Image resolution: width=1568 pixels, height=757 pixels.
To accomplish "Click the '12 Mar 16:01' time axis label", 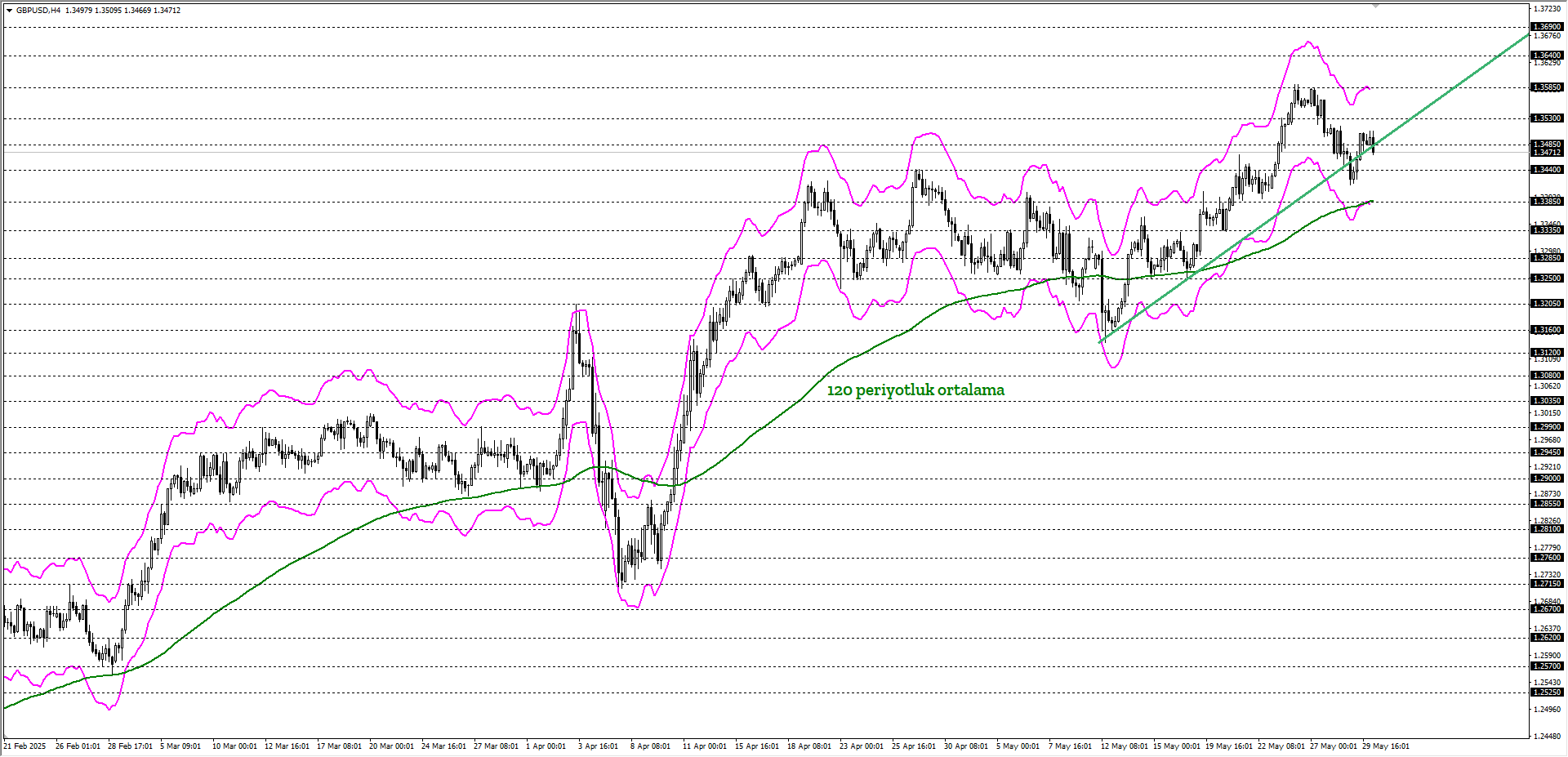I will coord(287,746).
